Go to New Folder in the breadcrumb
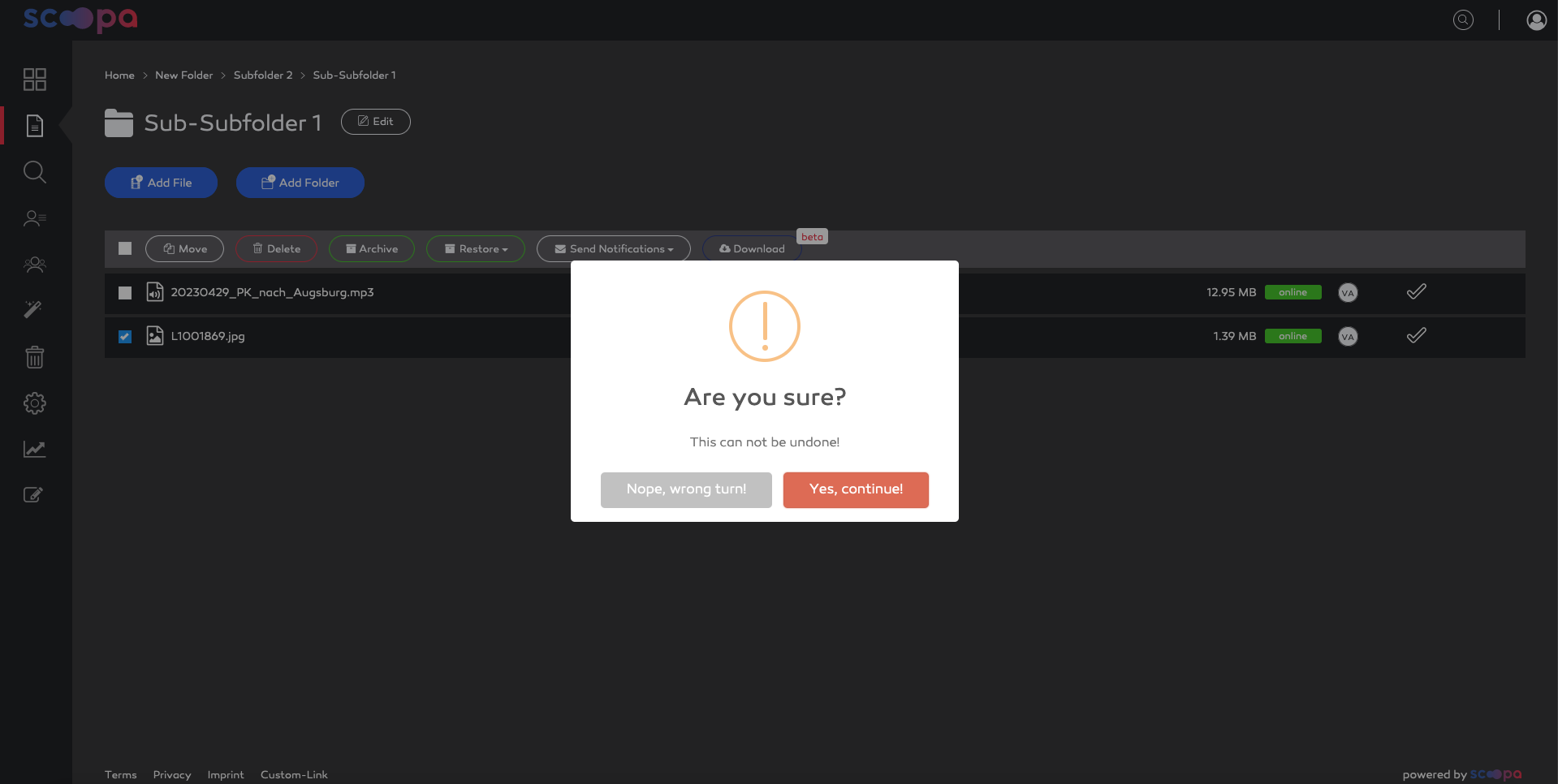The height and width of the screenshot is (784, 1558). click(x=184, y=75)
